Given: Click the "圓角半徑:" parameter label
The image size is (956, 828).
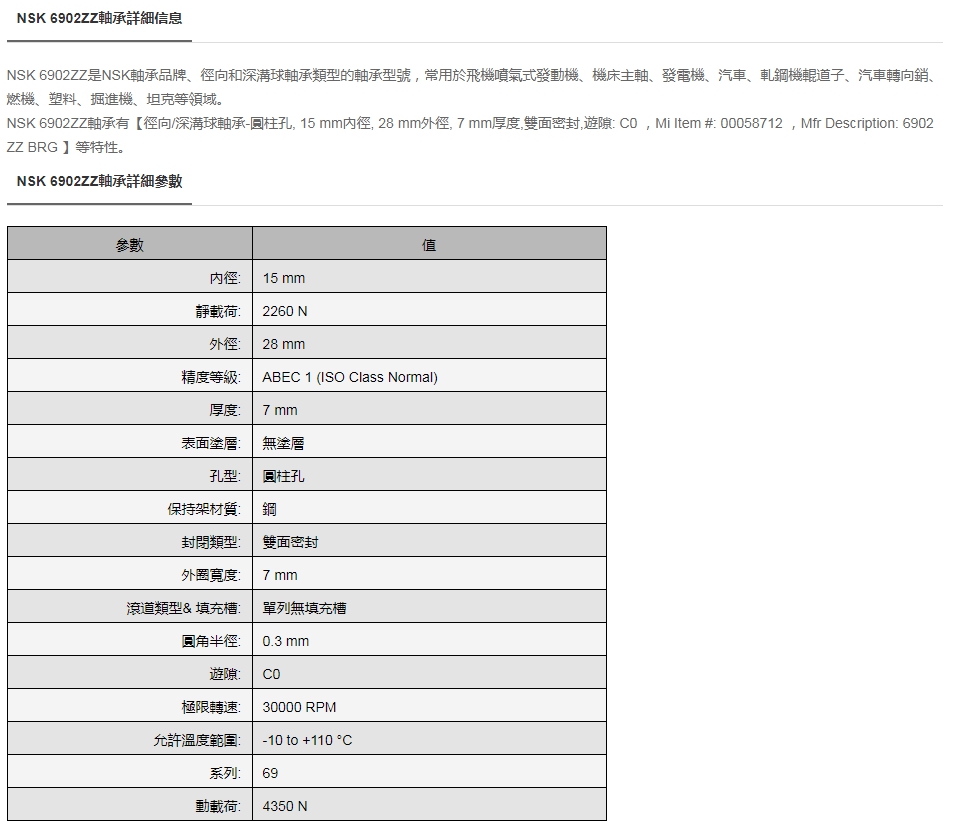Looking at the screenshot, I should pyautogui.click(x=211, y=640).
